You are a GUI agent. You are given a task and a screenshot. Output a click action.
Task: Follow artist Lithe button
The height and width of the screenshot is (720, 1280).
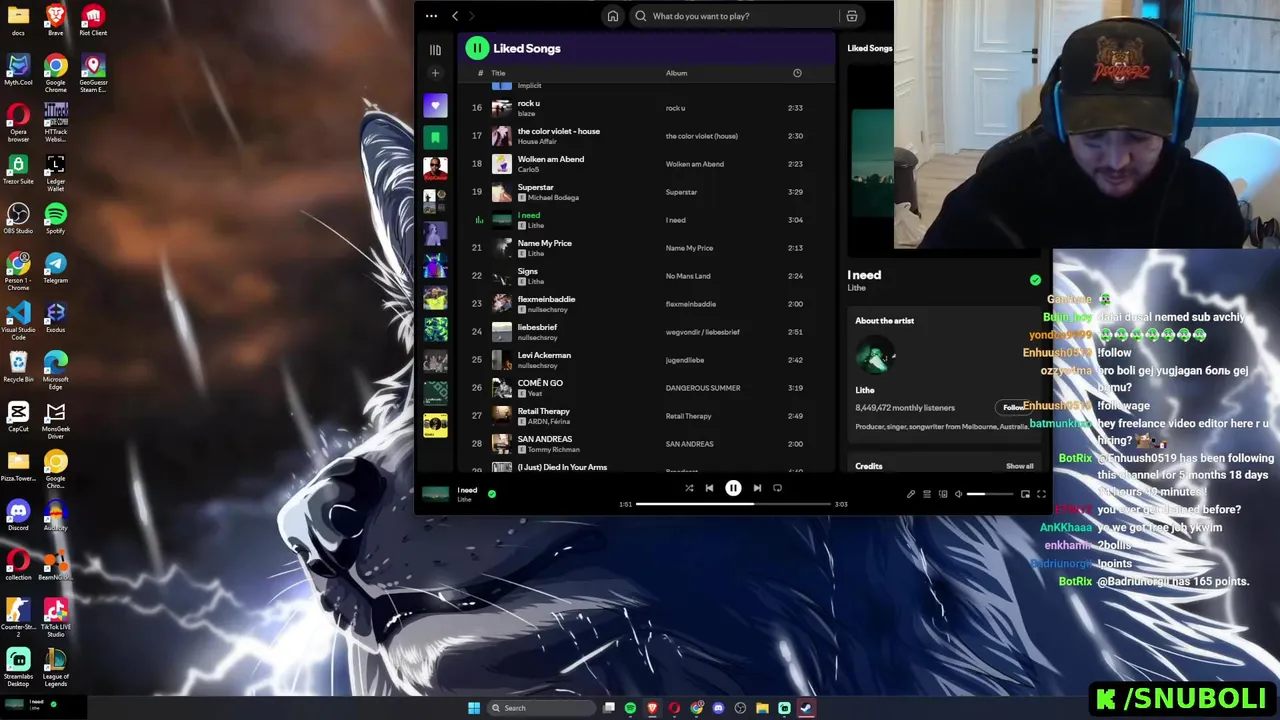[1013, 407]
